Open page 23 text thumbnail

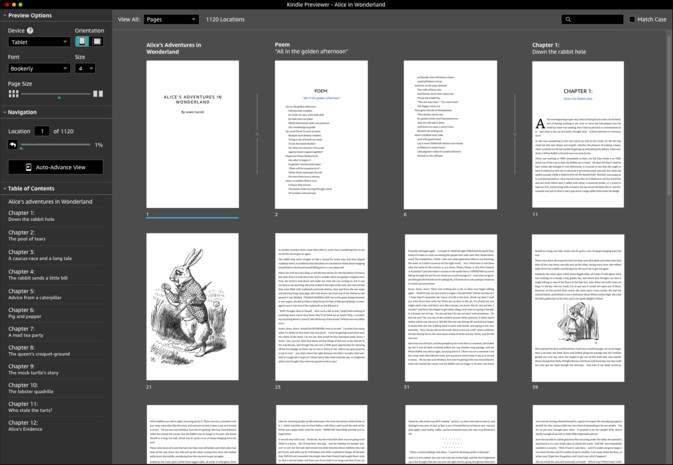[321, 307]
